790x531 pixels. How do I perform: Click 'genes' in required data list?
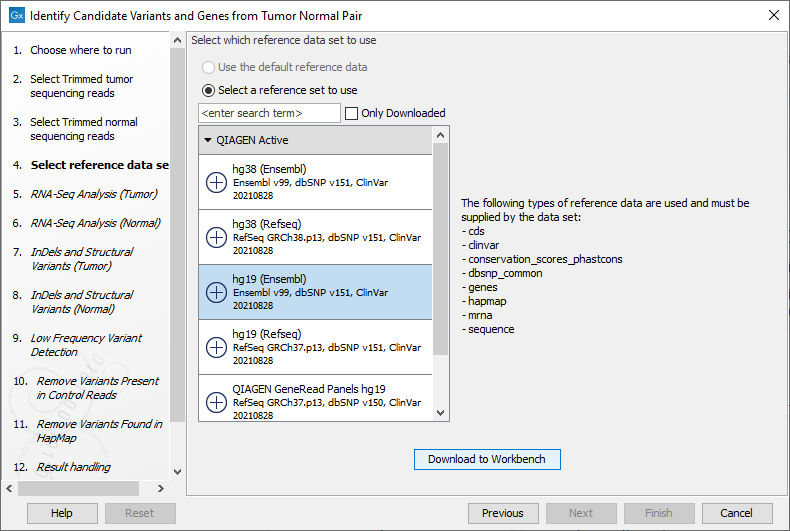tap(483, 288)
